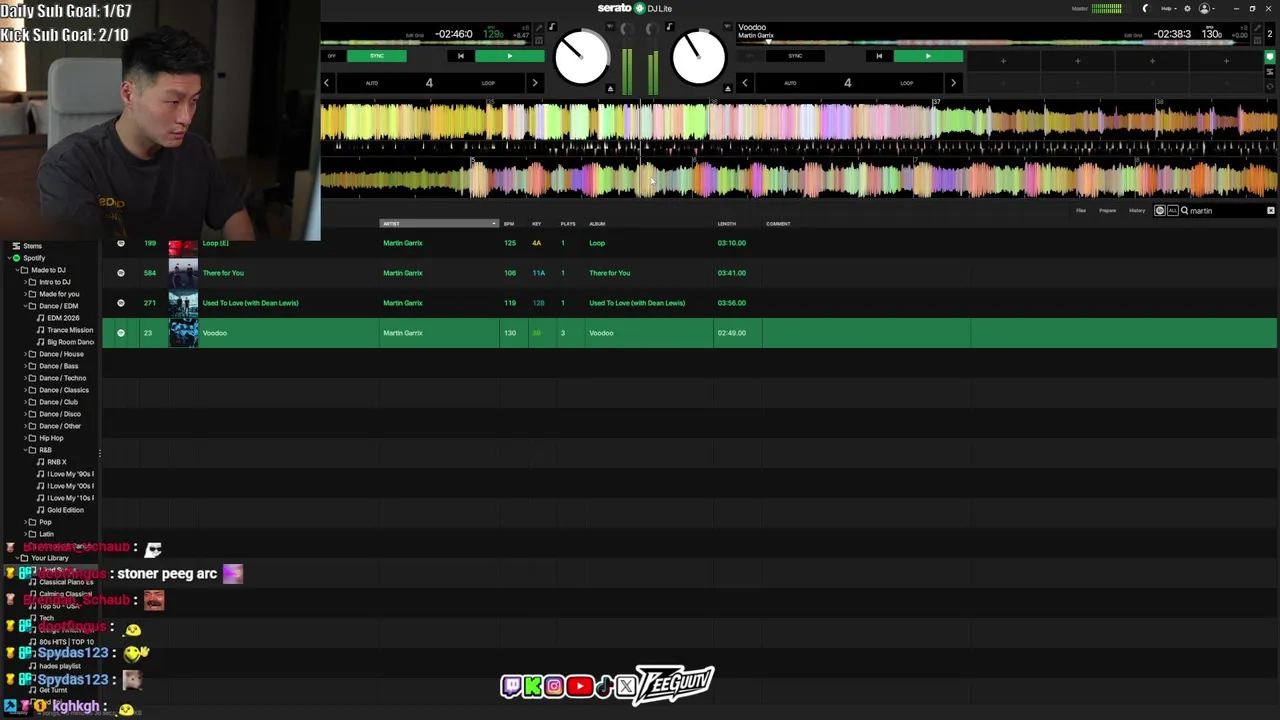1280x720 pixels.
Task: Select the There for You album thumbnail
Action: pos(183,273)
